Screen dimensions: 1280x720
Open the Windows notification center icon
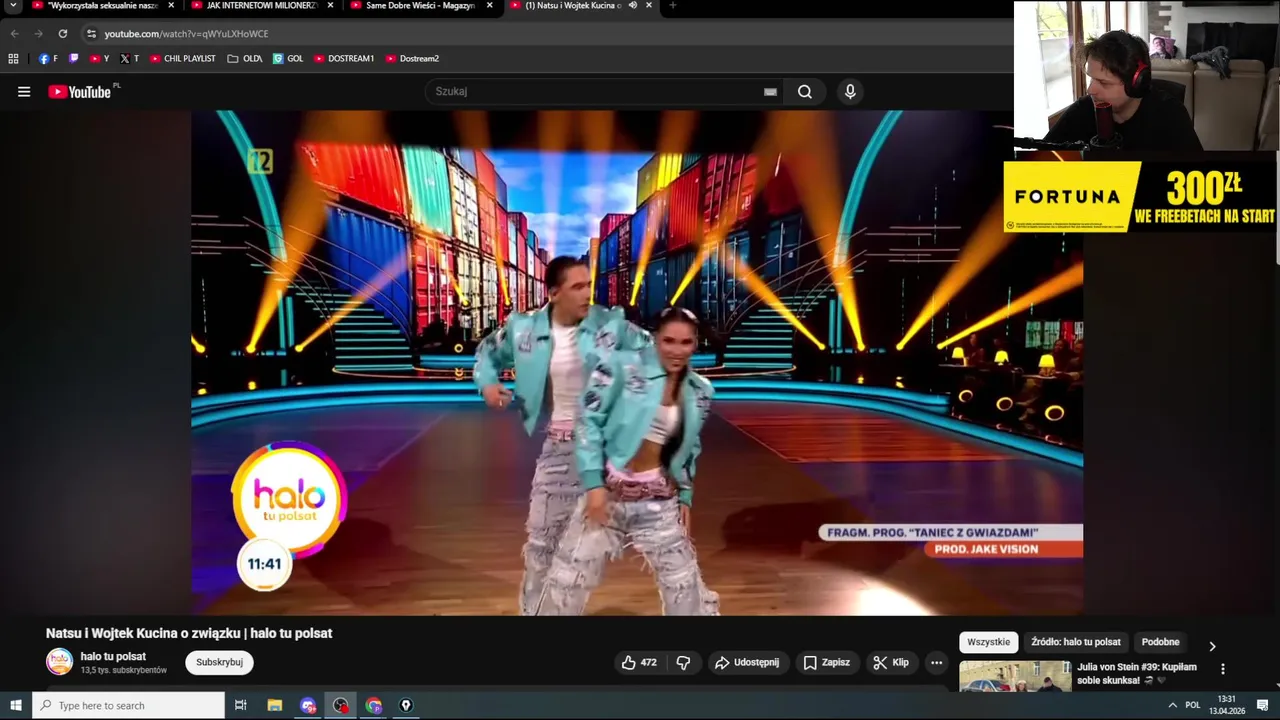[x=1263, y=705]
